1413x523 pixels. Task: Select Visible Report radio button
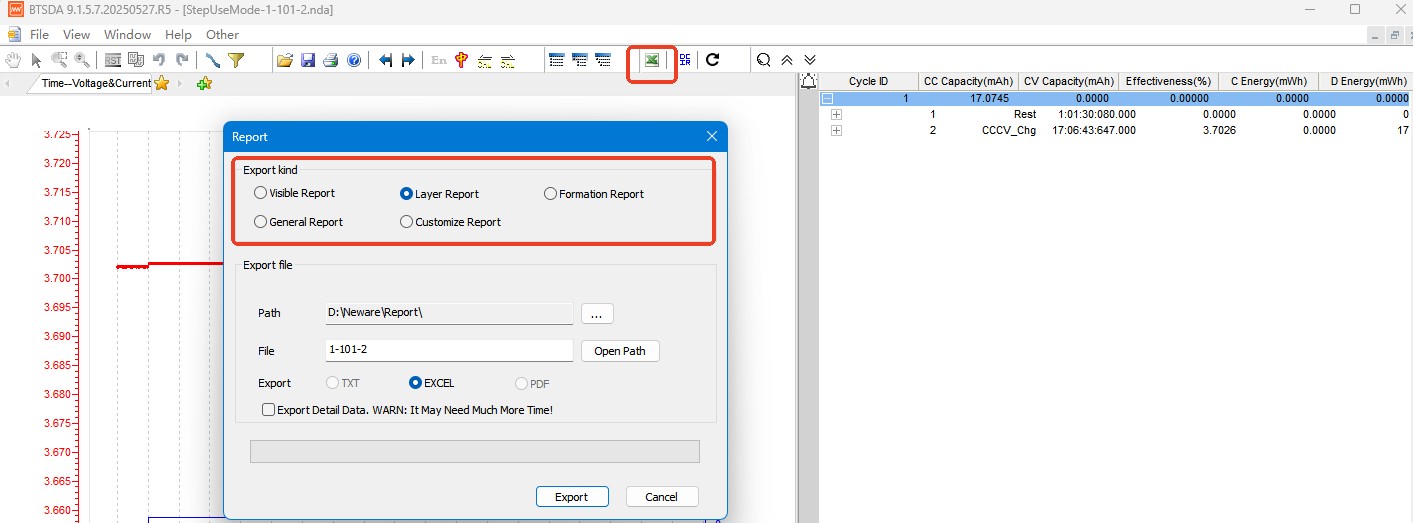click(x=261, y=193)
